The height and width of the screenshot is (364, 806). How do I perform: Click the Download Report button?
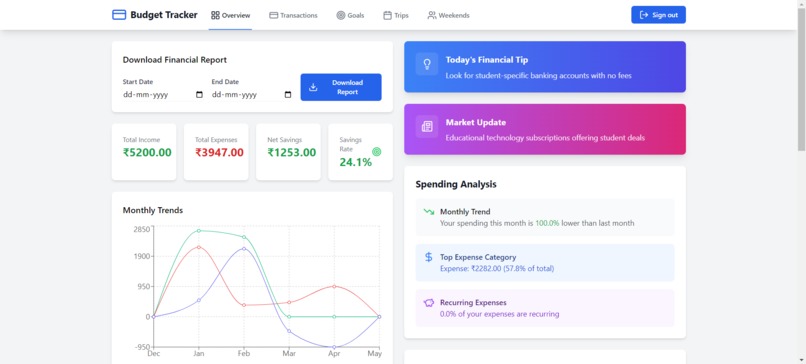click(341, 87)
